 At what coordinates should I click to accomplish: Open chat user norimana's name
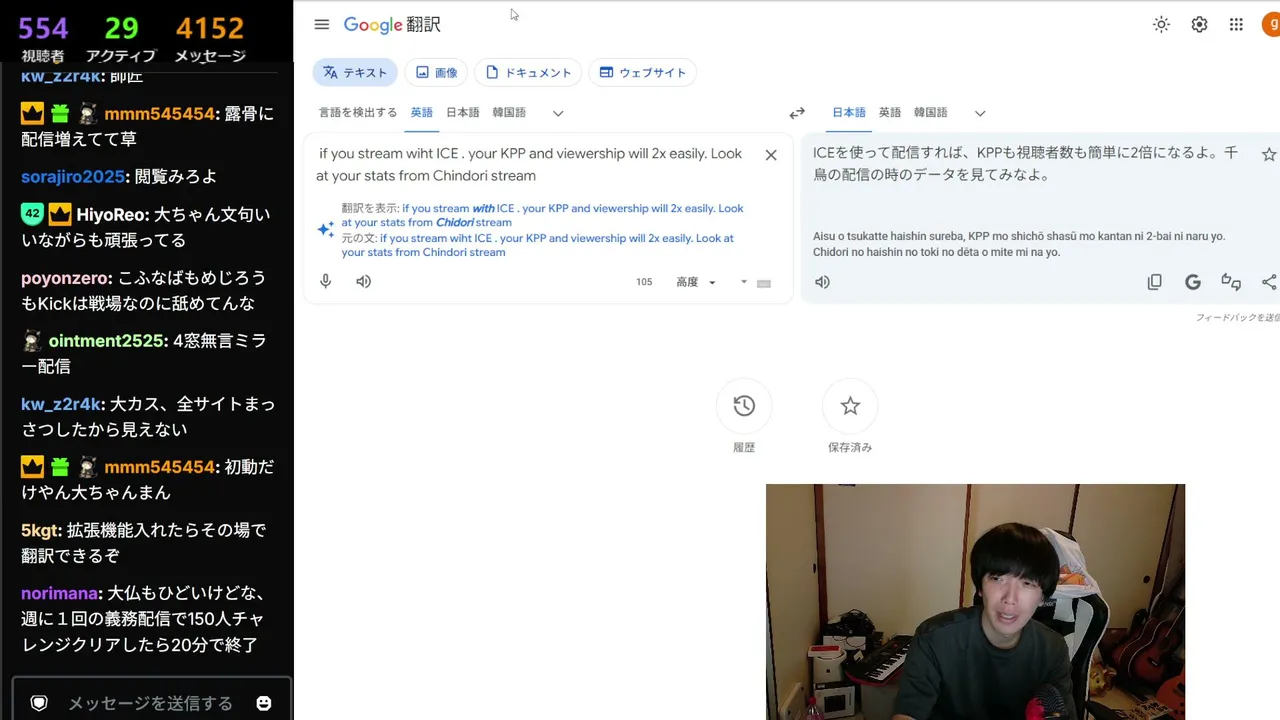(59, 593)
